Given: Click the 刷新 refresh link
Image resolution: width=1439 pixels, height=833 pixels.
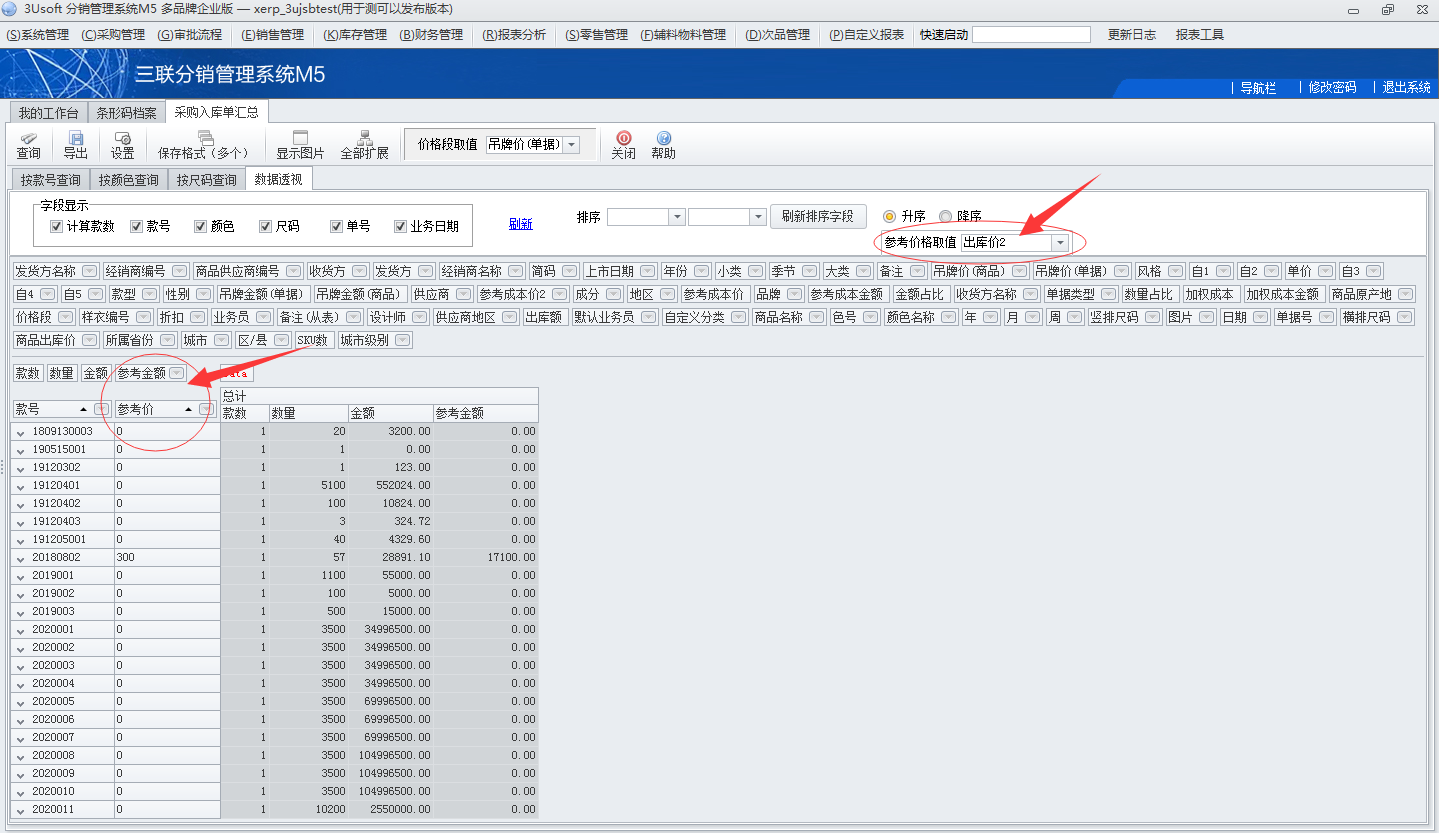Looking at the screenshot, I should [520, 224].
